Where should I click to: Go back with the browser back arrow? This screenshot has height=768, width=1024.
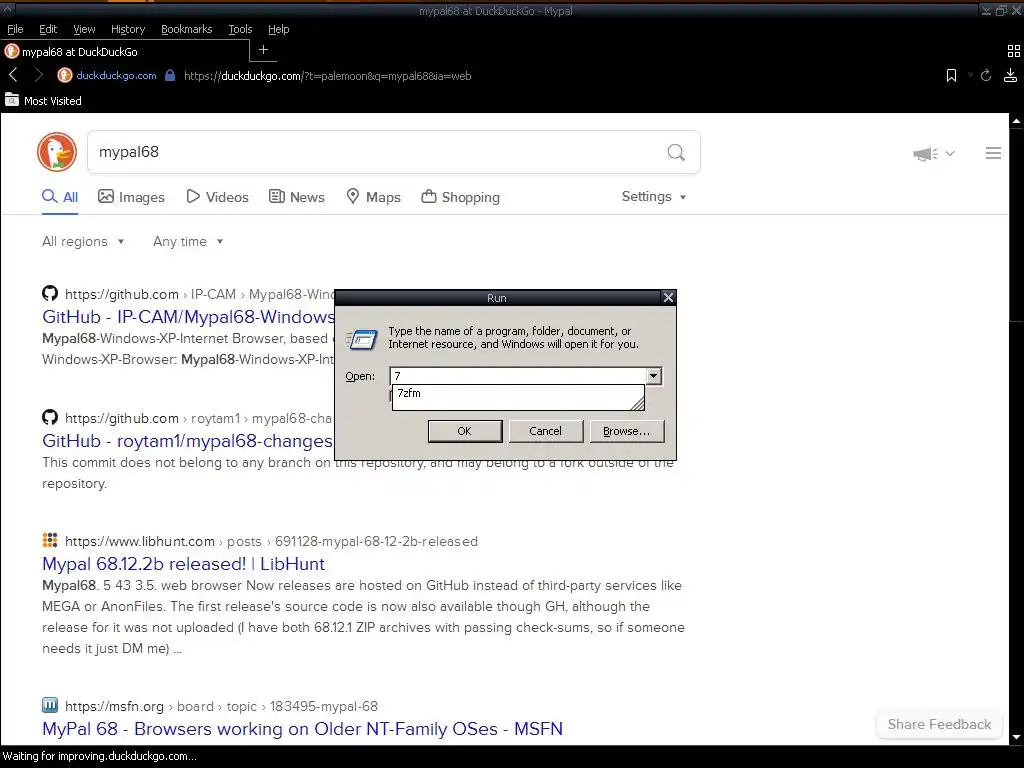(13, 75)
